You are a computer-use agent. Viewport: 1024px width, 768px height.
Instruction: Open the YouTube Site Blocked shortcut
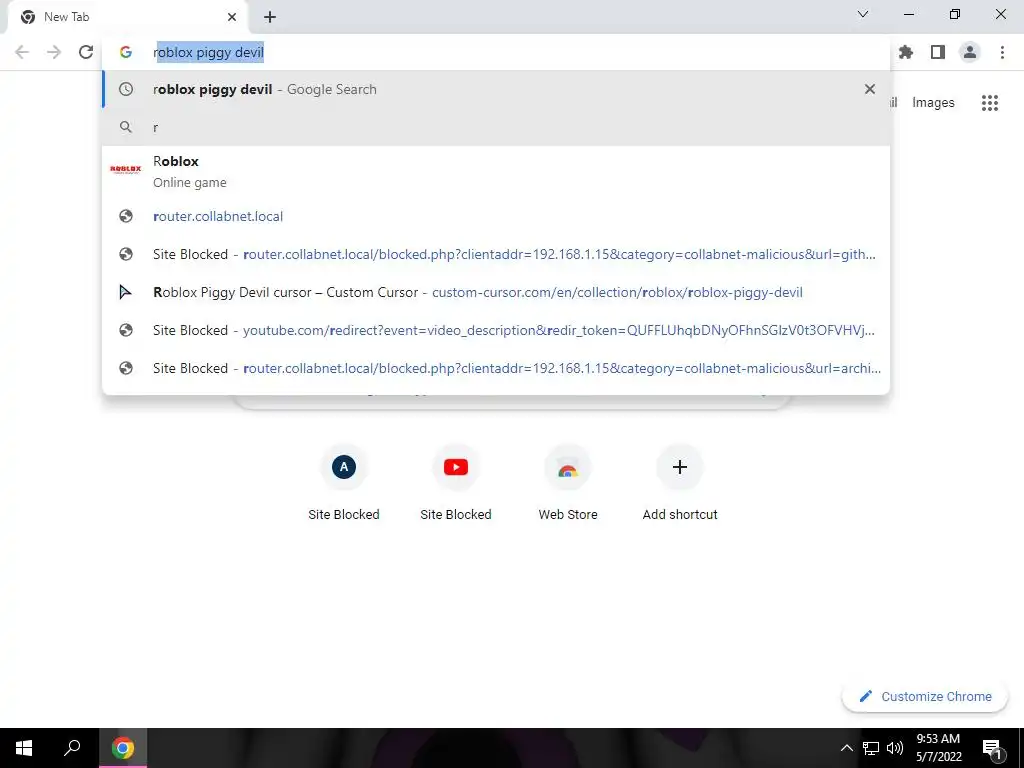[456, 483]
